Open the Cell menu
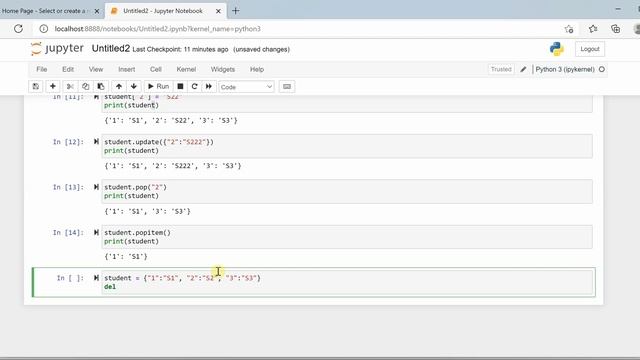The height and width of the screenshot is (360, 640). click(x=156, y=69)
